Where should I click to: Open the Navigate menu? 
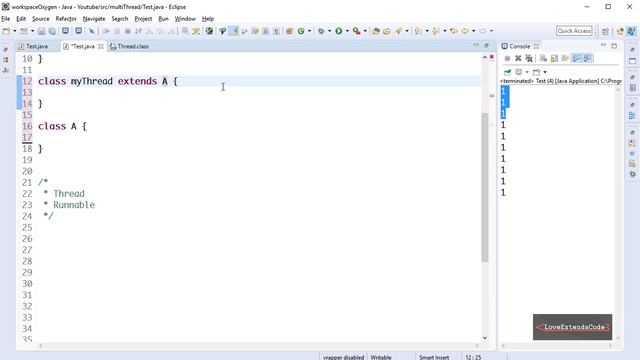tap(94, 19)
